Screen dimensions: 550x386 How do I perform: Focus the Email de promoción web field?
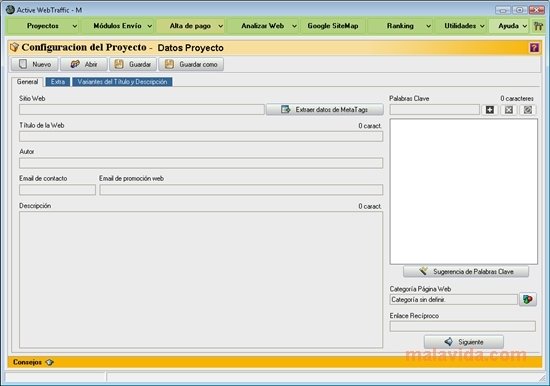[x=241, y=190]
